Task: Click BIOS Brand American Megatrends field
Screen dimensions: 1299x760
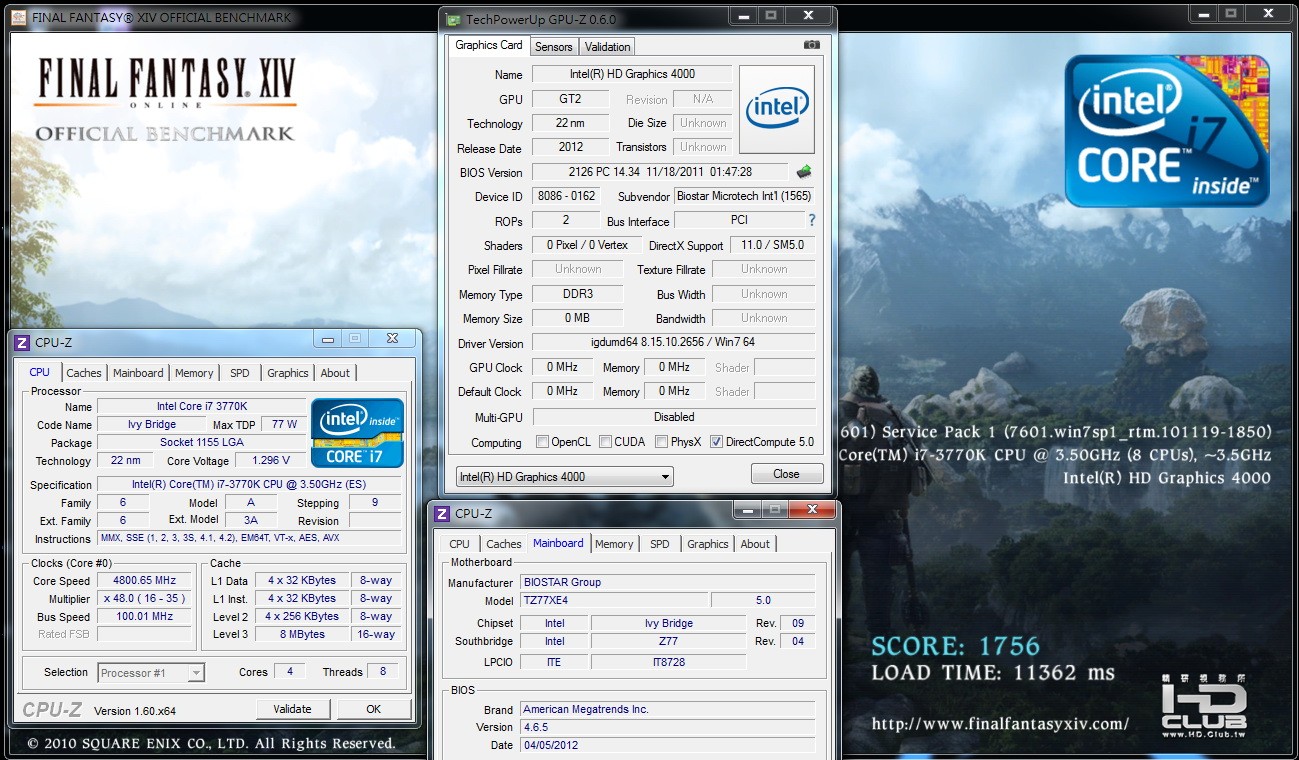Action: point(667,710)
